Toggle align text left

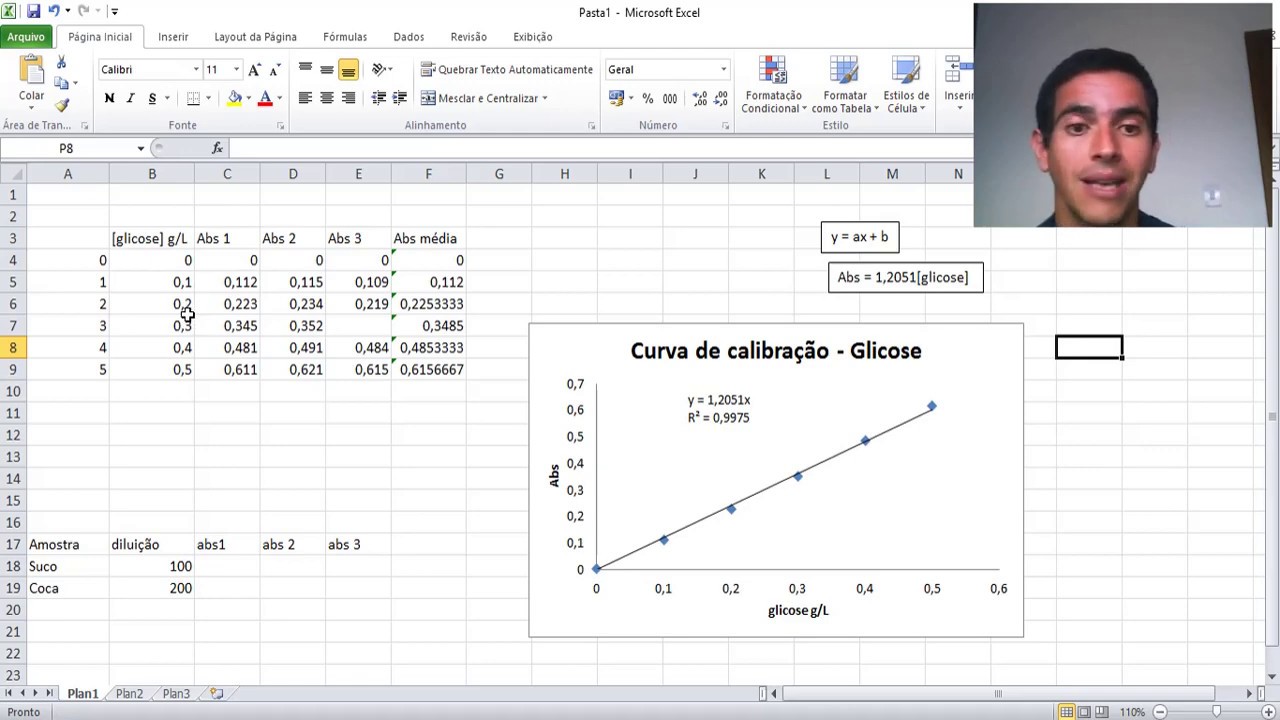click(305, 98)
